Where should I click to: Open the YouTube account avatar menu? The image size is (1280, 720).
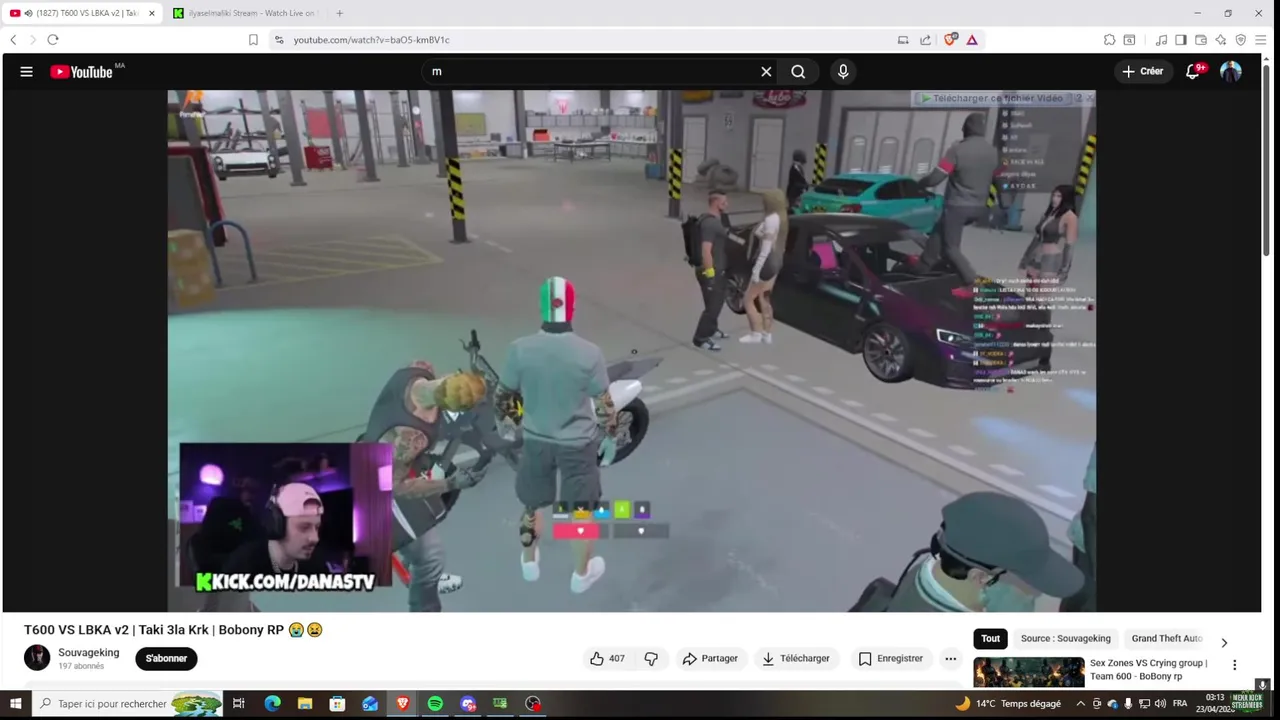click(x=1231, y=72)
